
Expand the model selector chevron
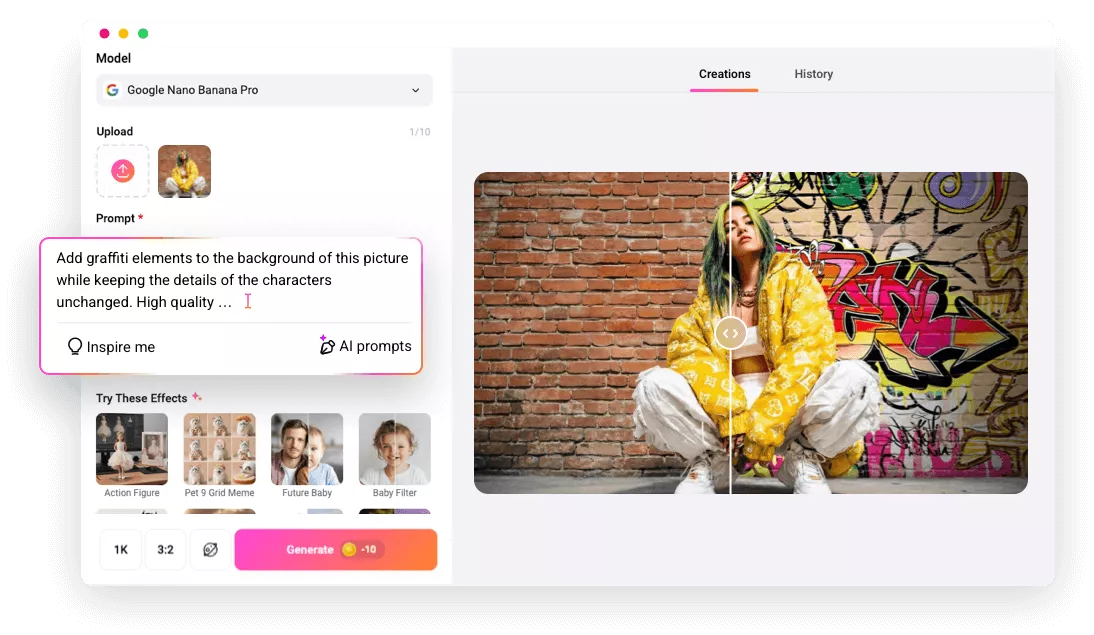click(417, 90)
